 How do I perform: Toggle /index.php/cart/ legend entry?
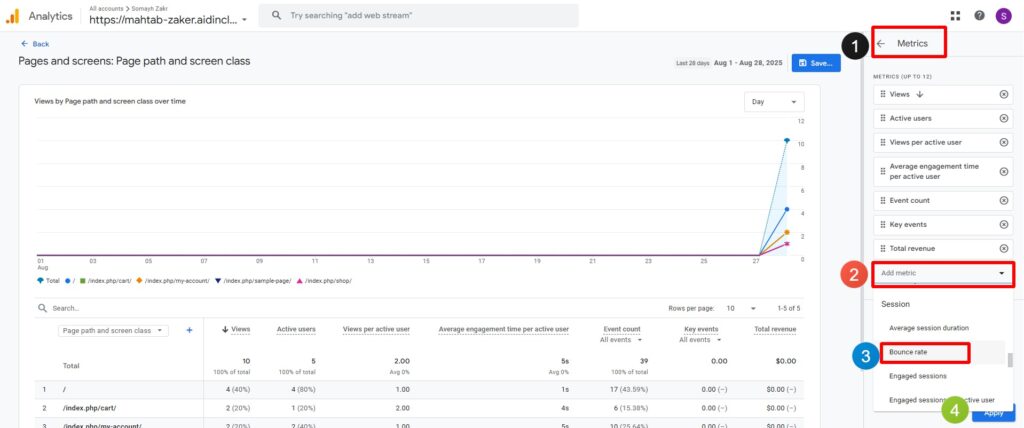105,280
